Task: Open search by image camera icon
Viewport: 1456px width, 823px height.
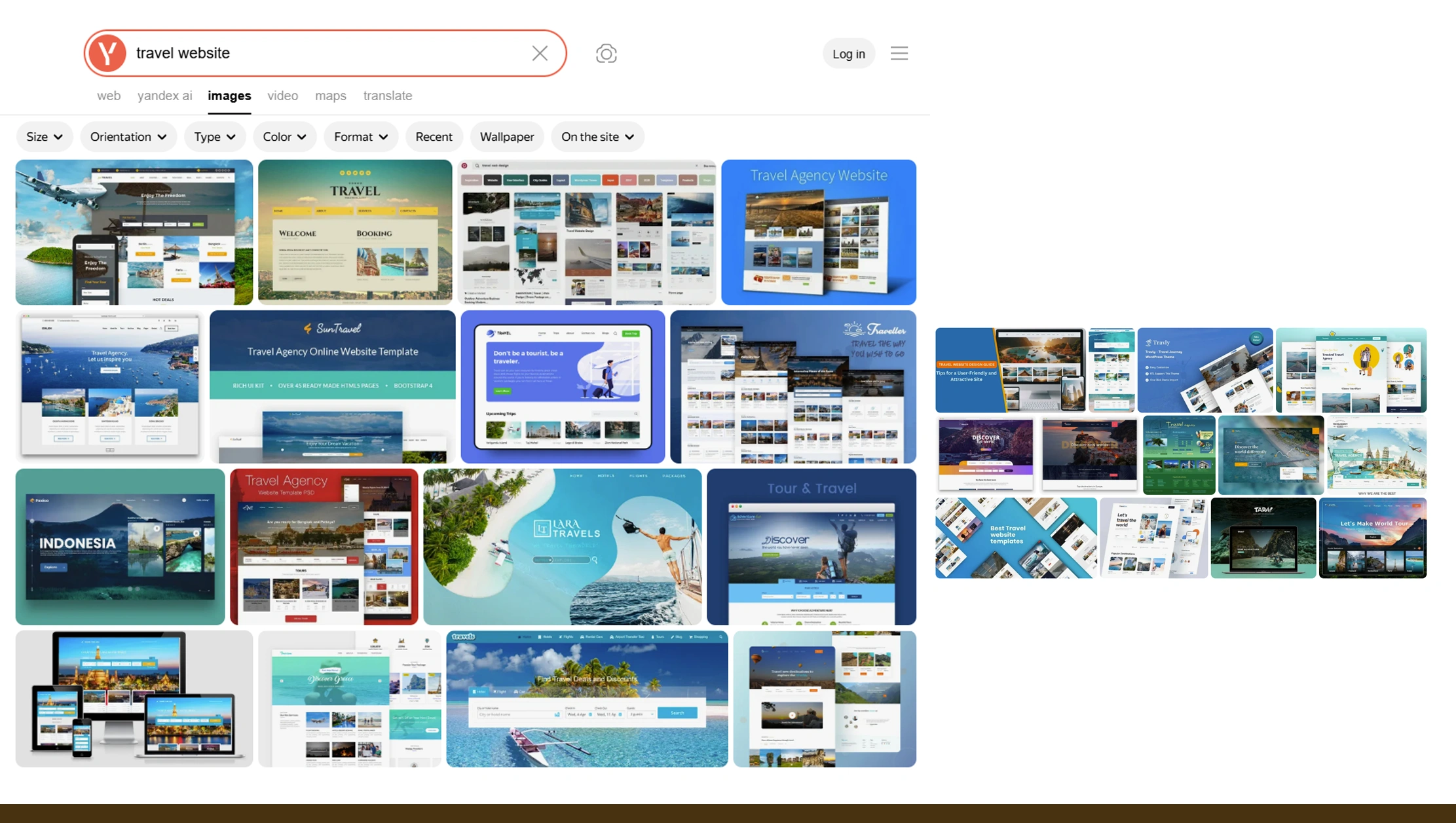Action: [606, 54]
